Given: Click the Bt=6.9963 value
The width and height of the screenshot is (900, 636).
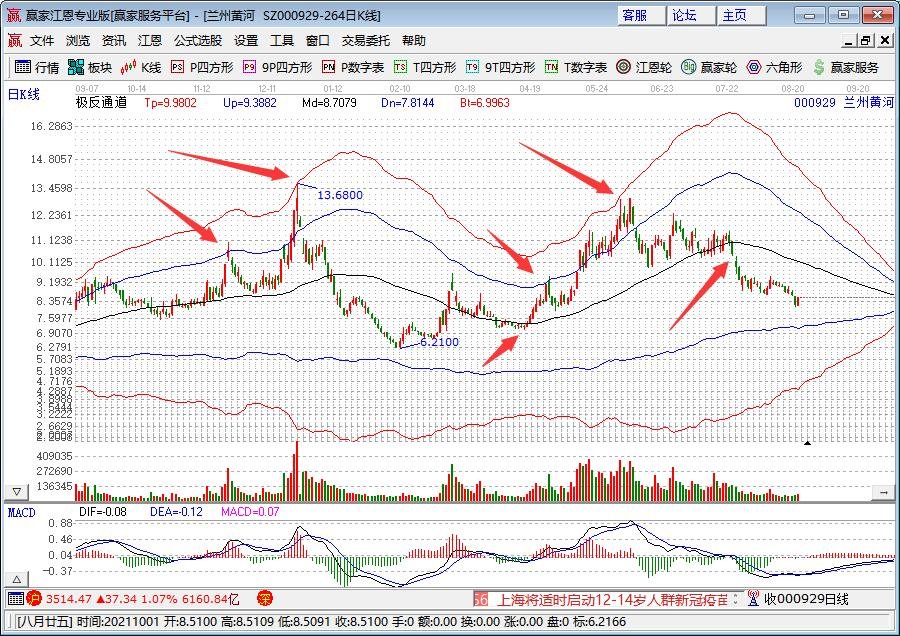Looking at the screenshot, I should (x=485, y=103).
